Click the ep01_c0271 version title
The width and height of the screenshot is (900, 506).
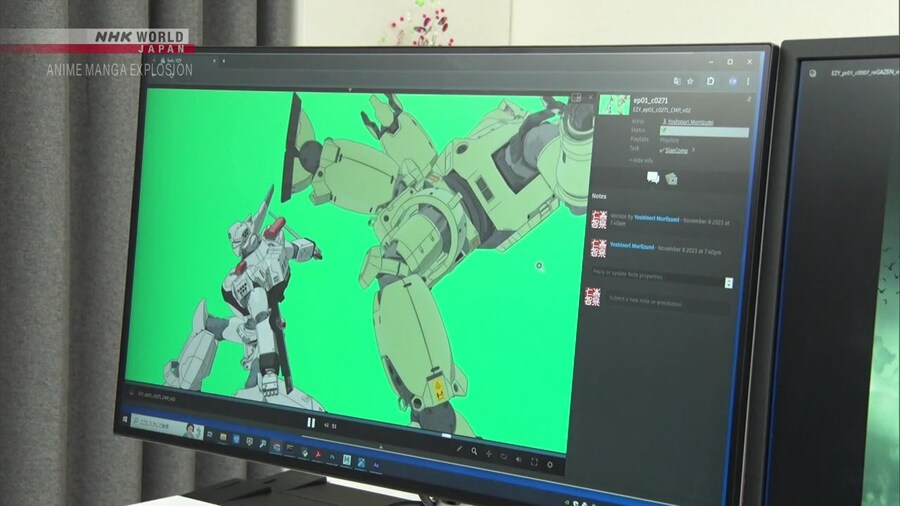[650, 100]
